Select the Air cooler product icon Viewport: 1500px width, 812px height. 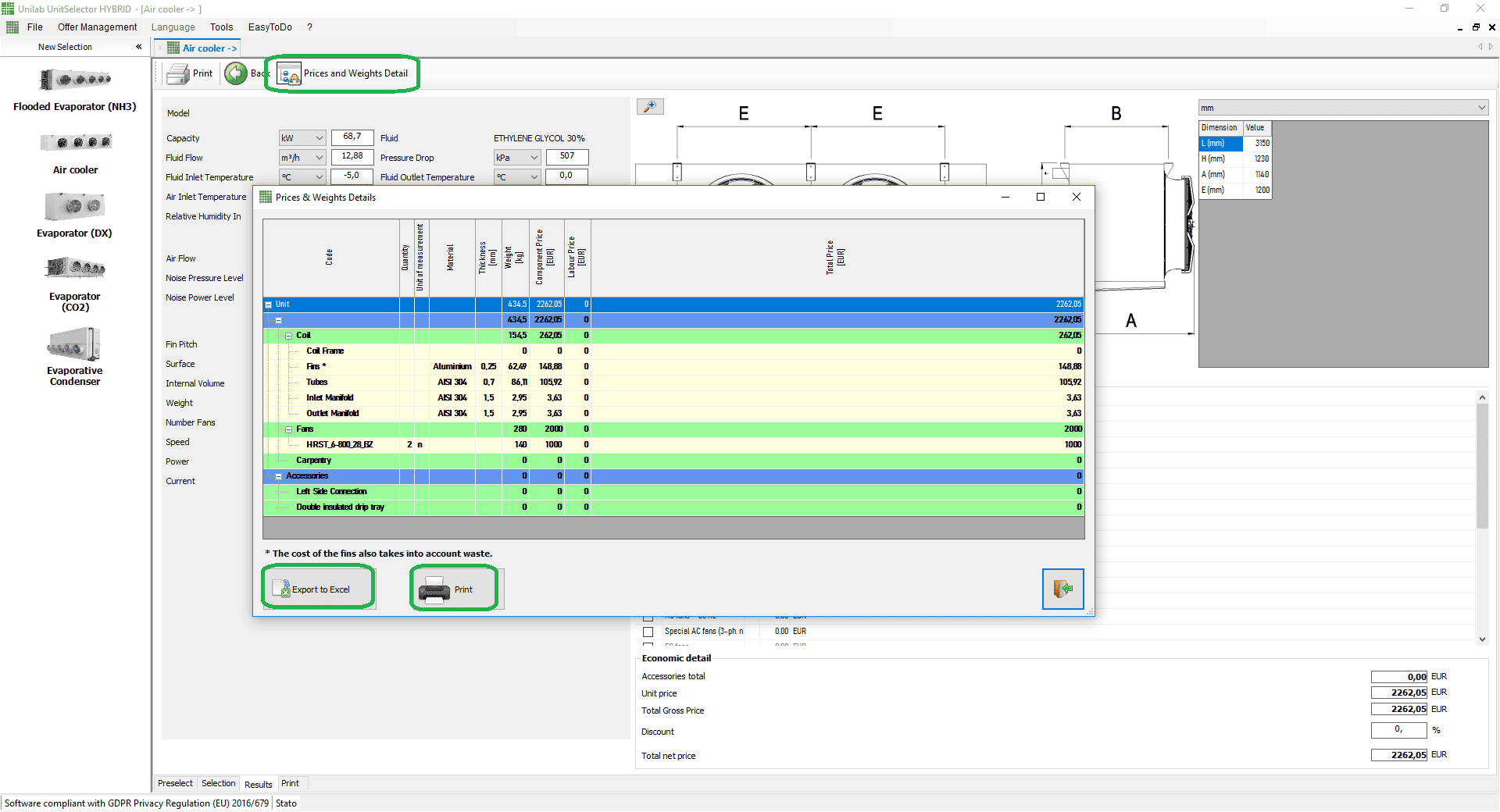coord(74,142)
